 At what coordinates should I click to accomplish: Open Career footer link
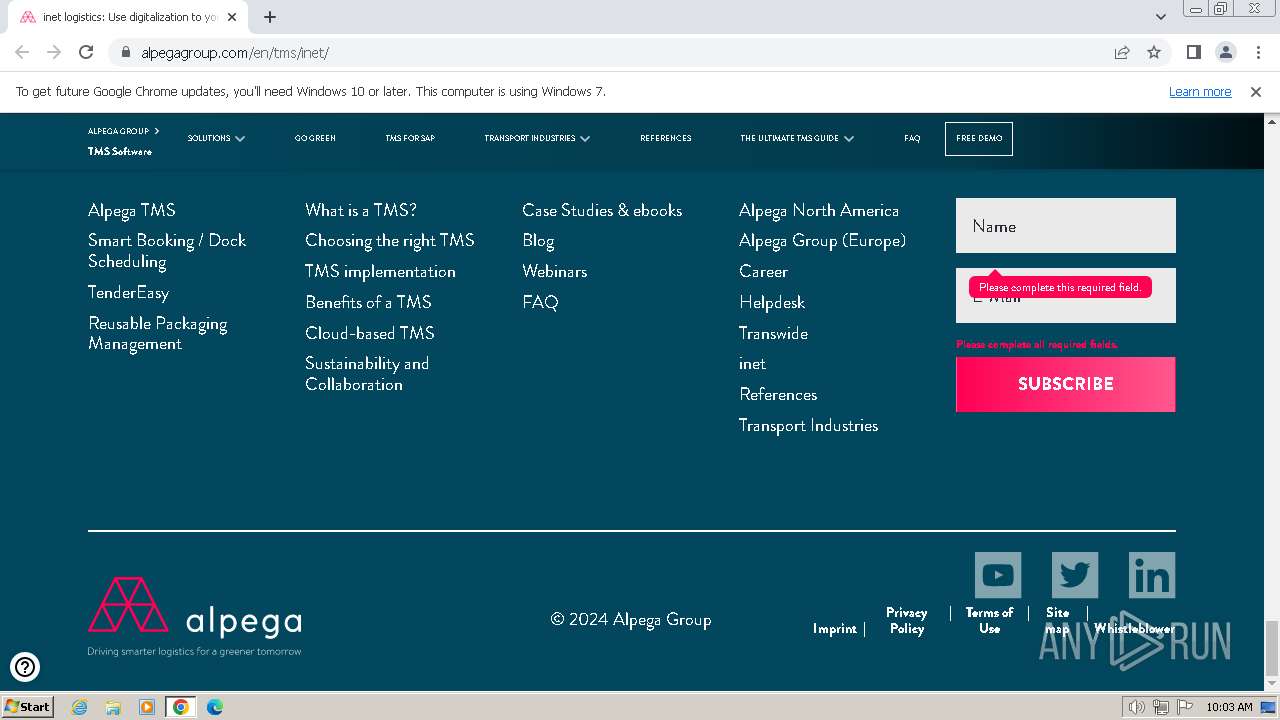pos(763,271)
